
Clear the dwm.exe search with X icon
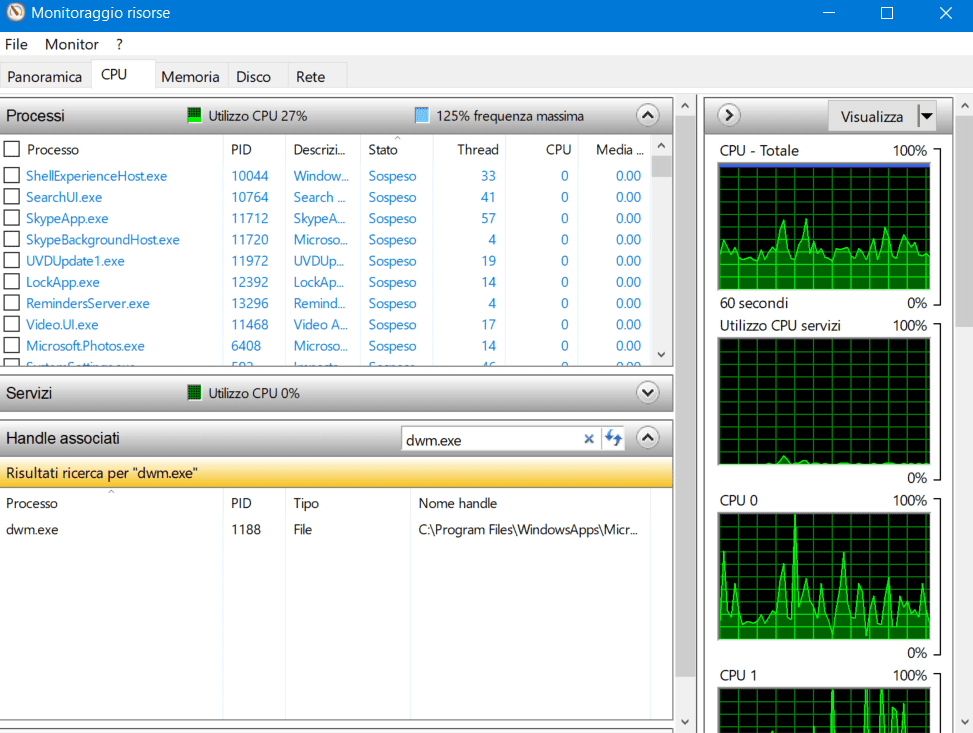point(589,439)
